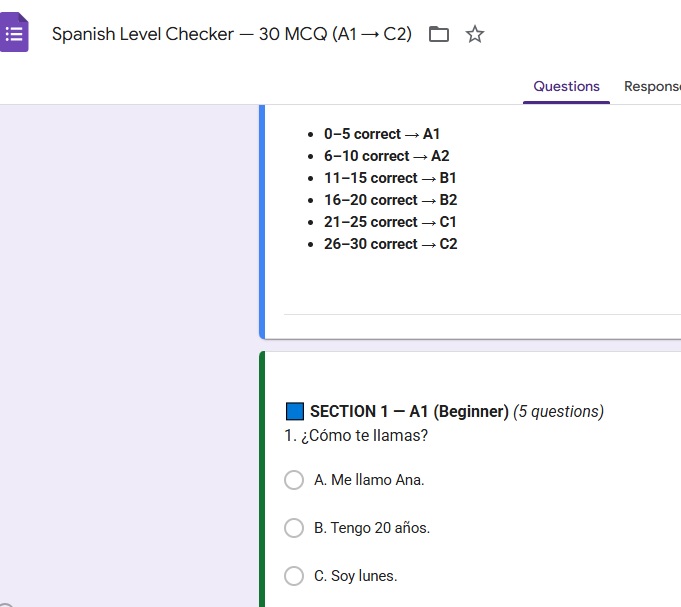Switch to the Questions tab
Image resolution: width=681 pixels, height=607 pixels.
click(566, 86)
